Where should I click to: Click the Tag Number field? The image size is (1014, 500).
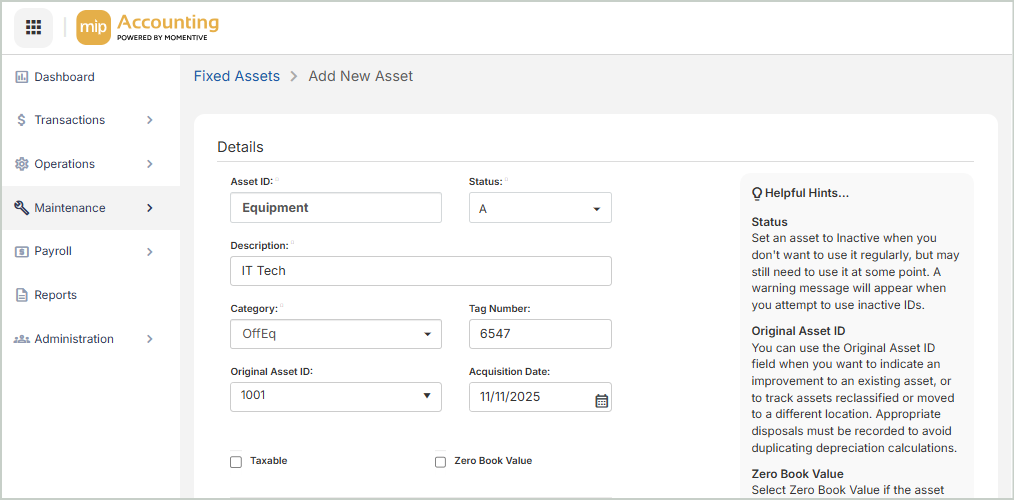tap(540, 334)
